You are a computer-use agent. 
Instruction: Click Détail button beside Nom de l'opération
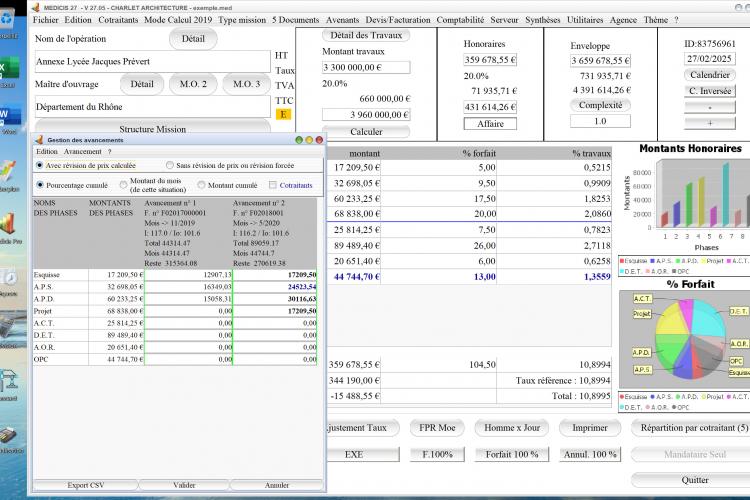tap(193, 39)
